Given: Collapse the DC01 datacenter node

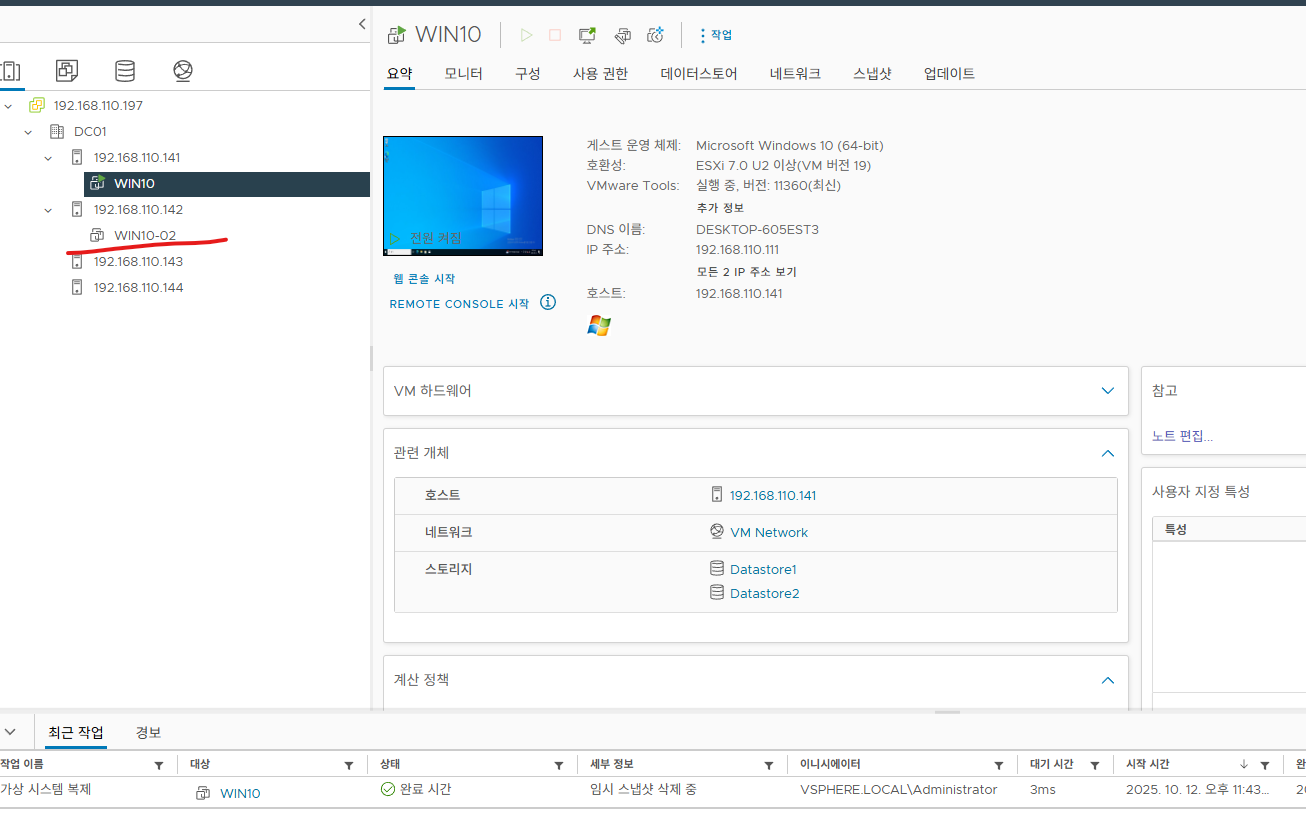Looking at the screenshot, I should [x=28, y=132].
